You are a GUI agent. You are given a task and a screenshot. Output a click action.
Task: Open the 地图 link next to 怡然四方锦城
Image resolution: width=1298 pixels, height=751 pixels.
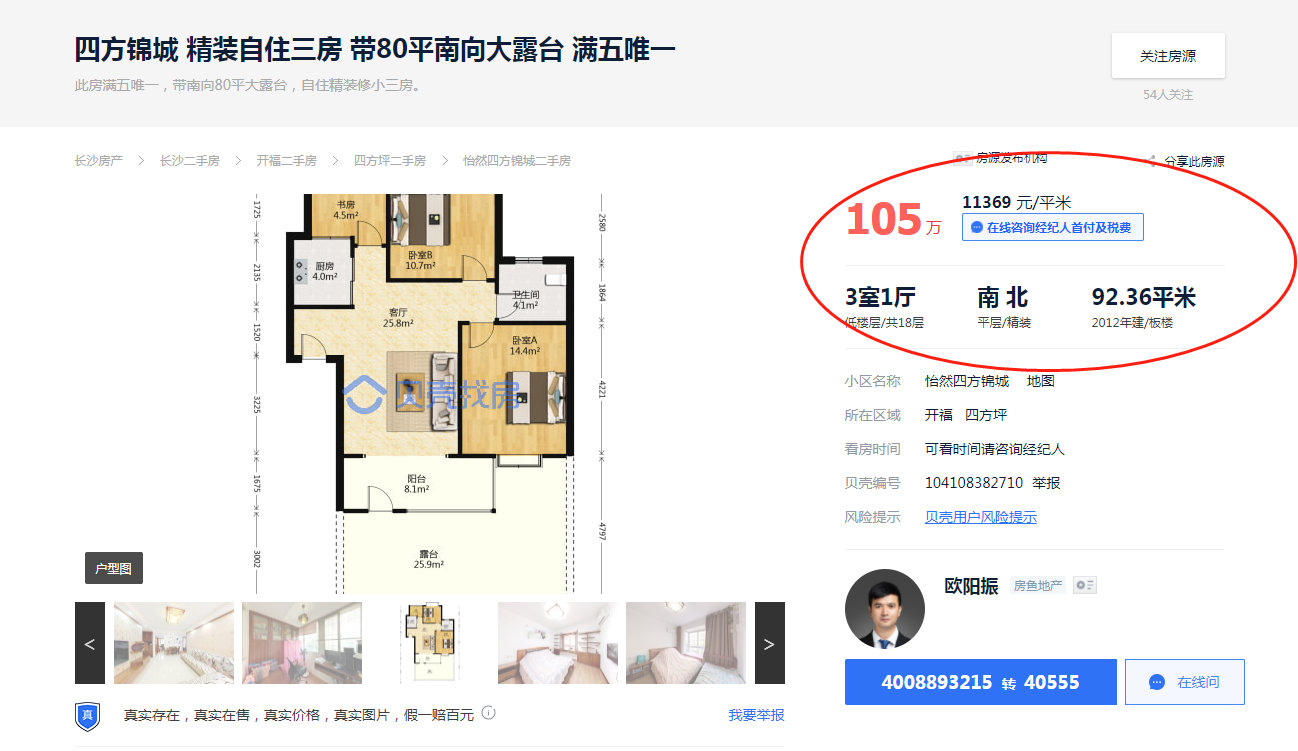pos(1041,381)
